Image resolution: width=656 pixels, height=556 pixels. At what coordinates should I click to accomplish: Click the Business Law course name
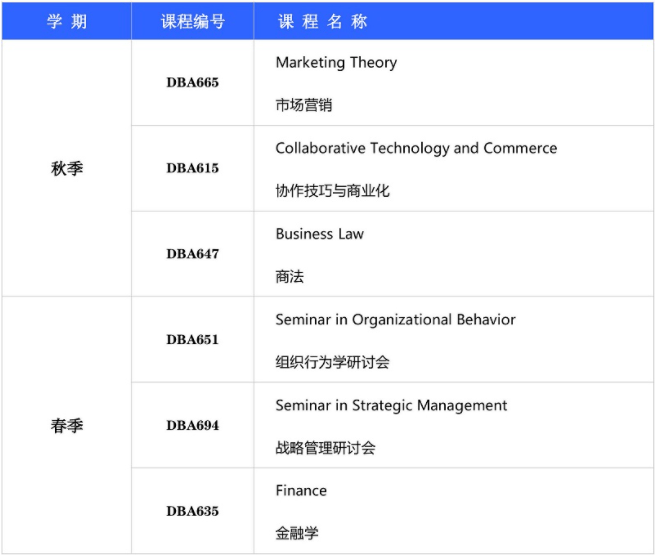click(x=319, y=234)
